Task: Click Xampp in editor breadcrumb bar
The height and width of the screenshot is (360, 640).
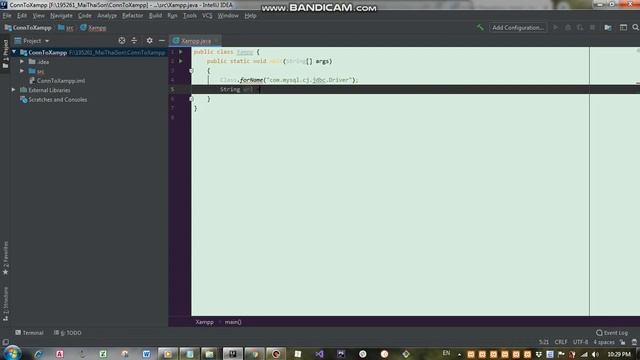Action: pyautogui.click(x=204, y=322)
